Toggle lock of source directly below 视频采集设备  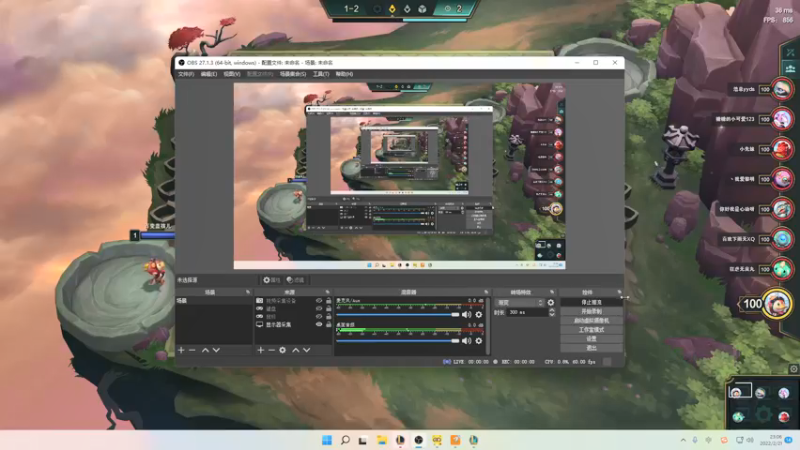pos(329,309)
